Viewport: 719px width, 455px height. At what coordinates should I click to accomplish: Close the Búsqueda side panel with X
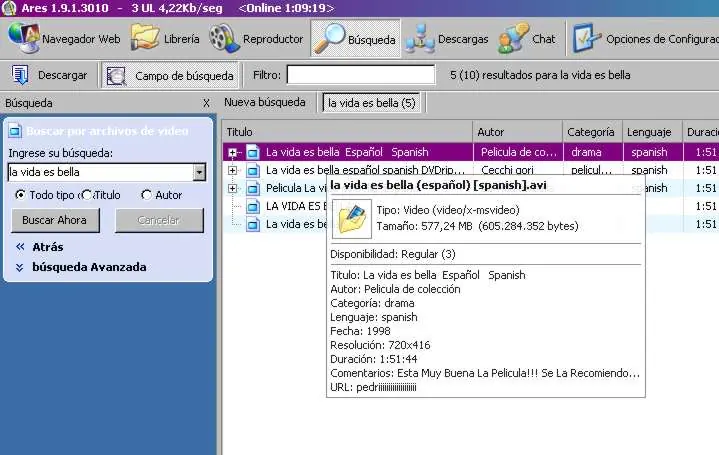(x=206, y=103)
